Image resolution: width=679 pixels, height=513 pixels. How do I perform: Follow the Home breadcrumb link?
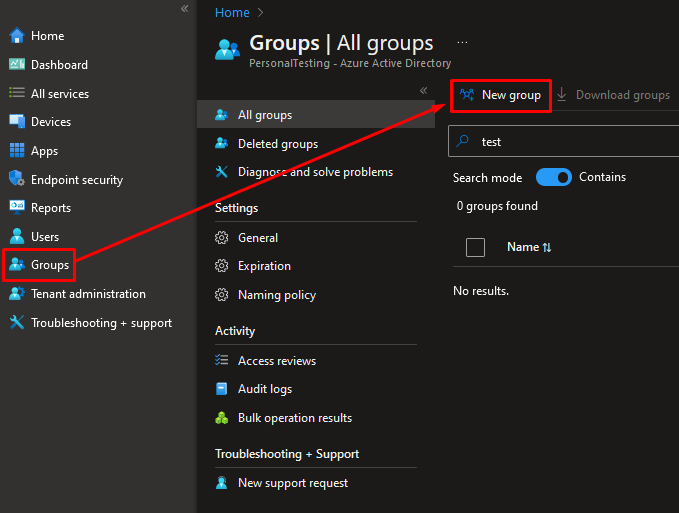point(232,13)
